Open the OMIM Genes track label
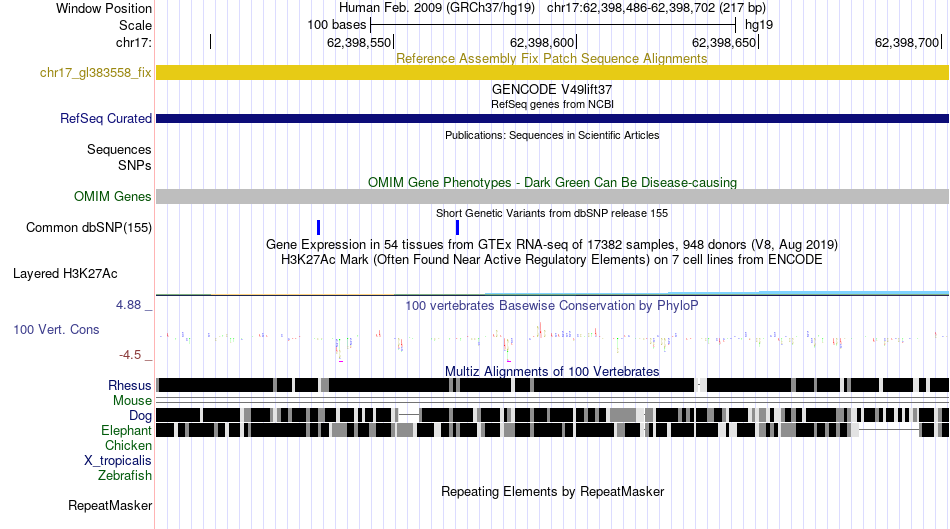 [112, 197]
